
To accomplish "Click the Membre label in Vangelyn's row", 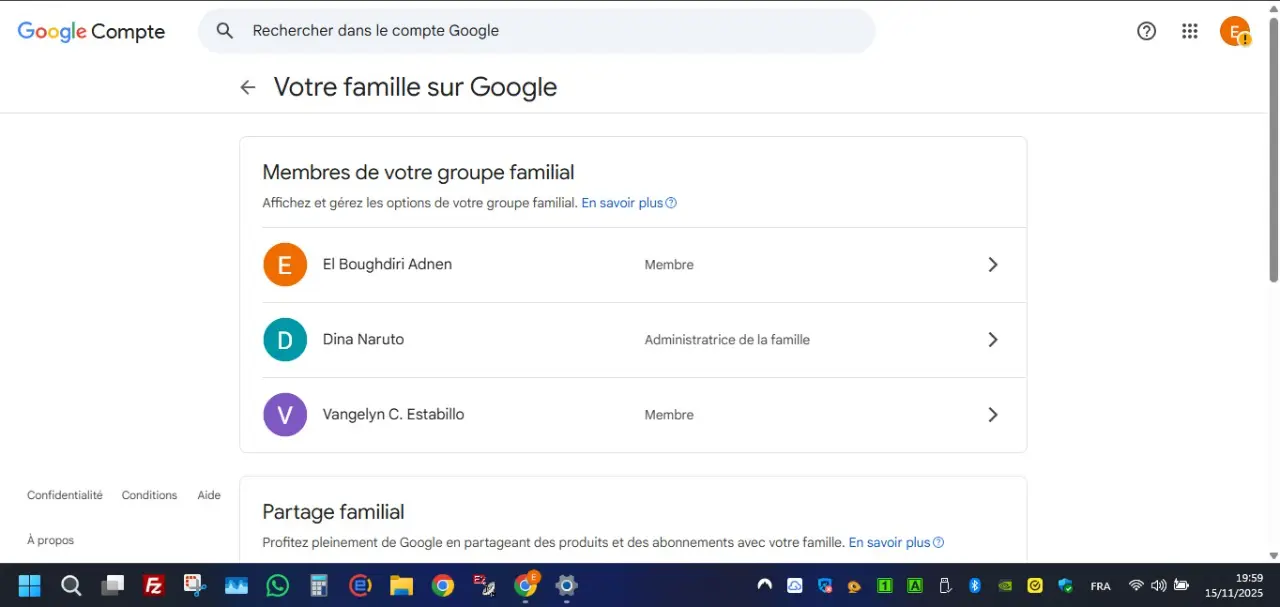I will coord(669,415).
